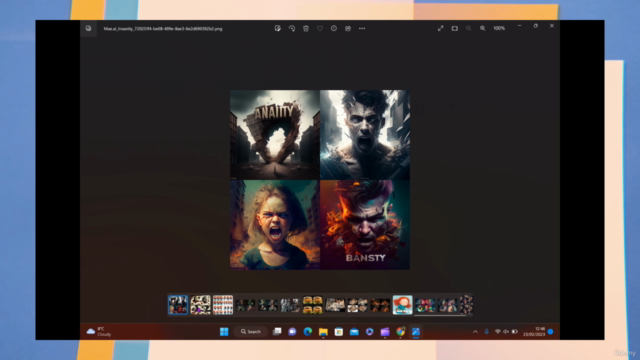Zoom in with the plus magnifier
This screenshot has width=640, height=360.
[482, 28]
